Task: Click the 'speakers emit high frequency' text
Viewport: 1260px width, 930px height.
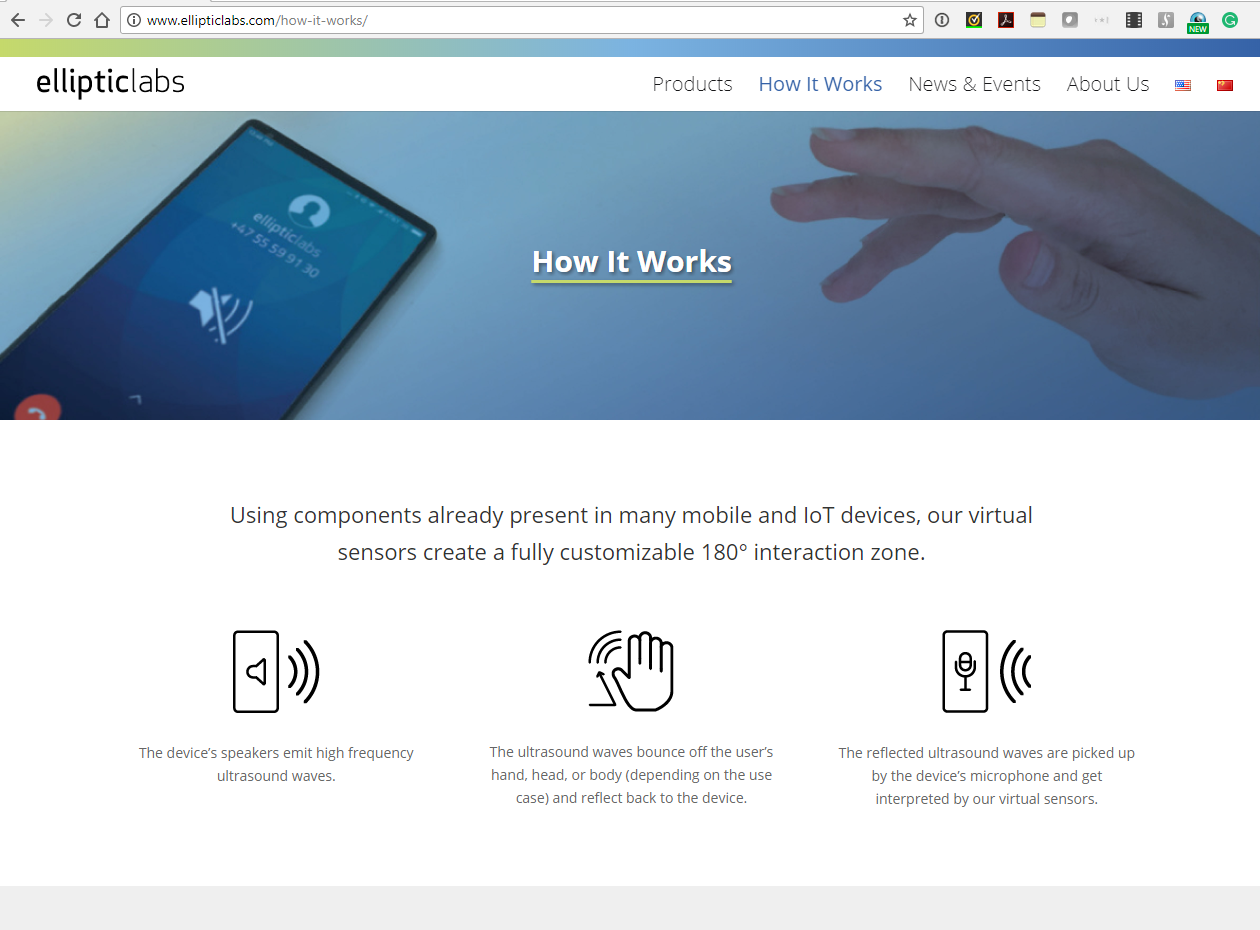Action: click(276, 764)
